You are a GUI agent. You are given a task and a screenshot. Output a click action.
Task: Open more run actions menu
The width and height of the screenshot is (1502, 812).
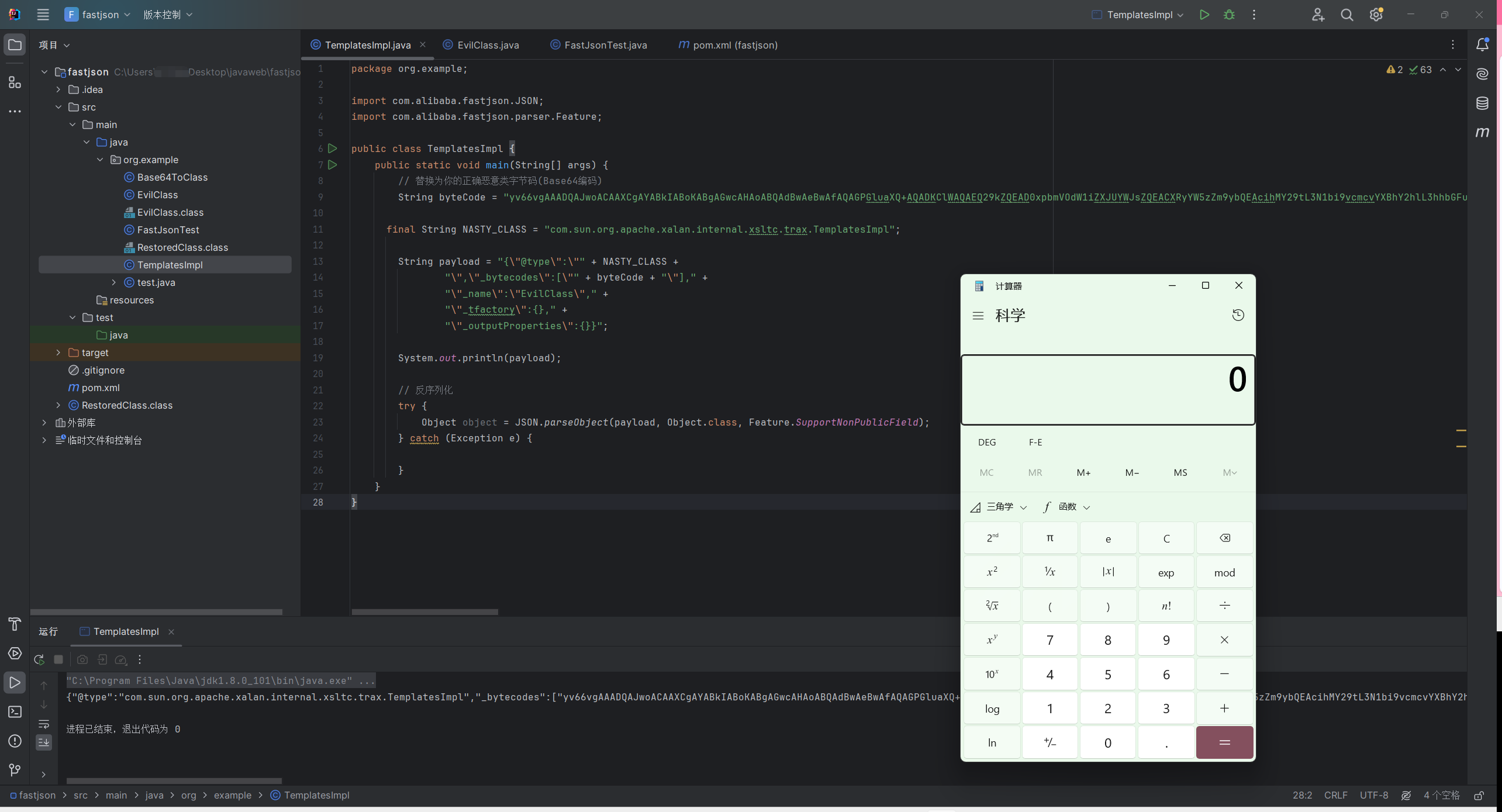point(1254,15)
